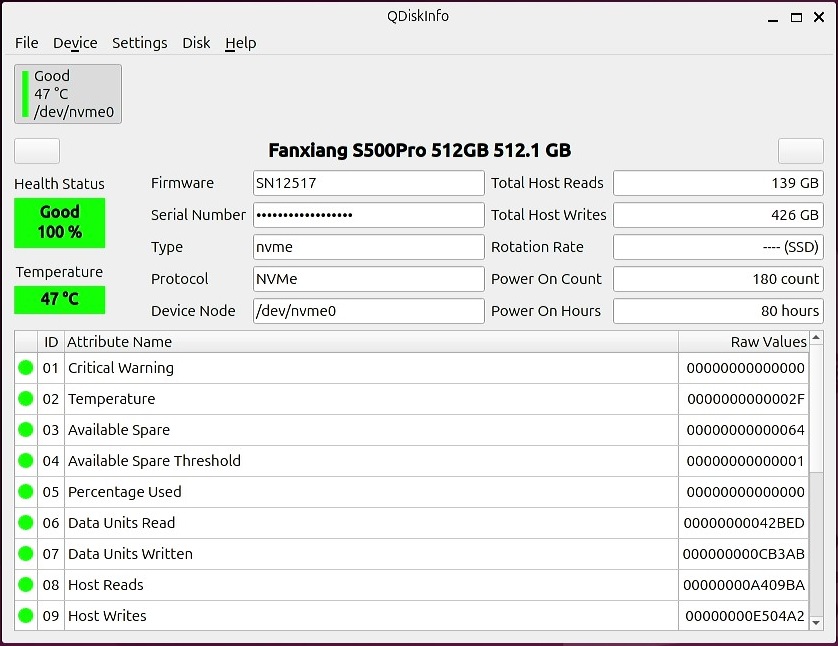
Task: Select the Available Spare Threshold attribute name
Action: [154, 461]
